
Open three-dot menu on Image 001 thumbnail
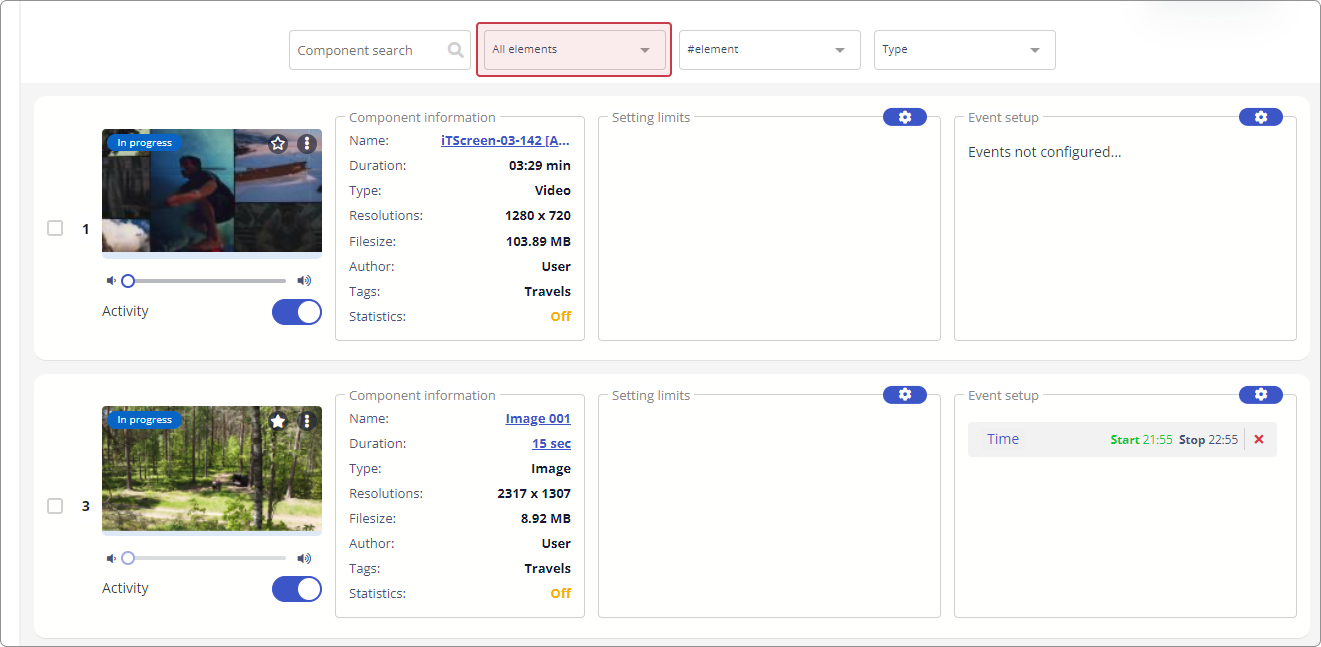307,421
